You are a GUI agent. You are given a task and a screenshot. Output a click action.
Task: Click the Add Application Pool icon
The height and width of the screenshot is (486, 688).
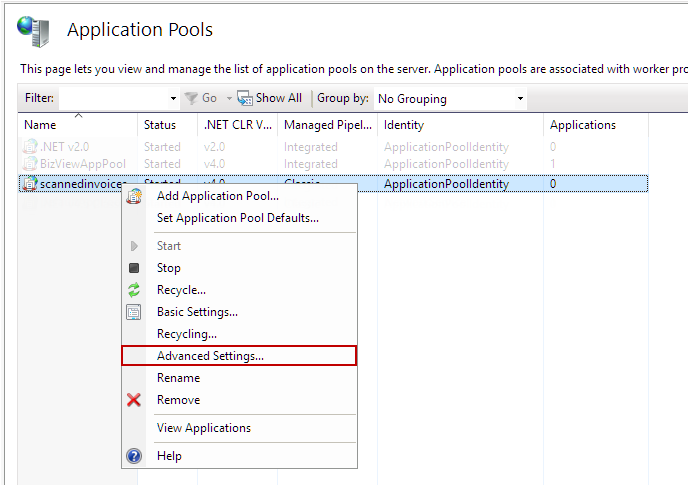pyautogui.click(x=134, y=196)
